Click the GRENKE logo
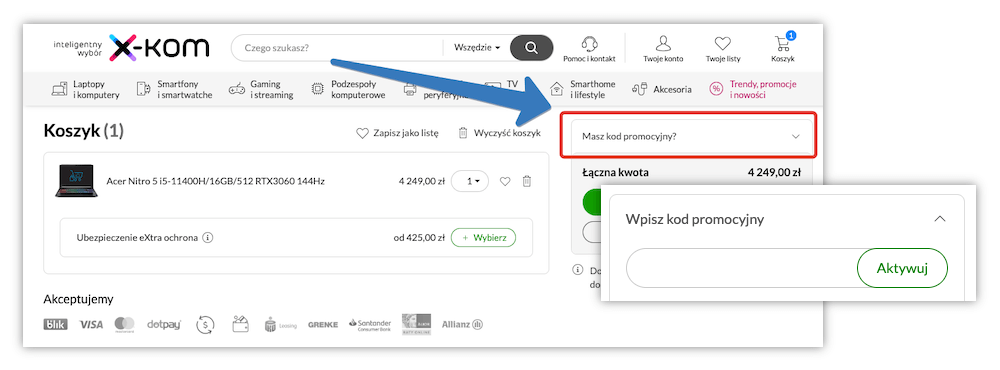This screenshot has width=1000, height=370. click(x=323, y=325)
